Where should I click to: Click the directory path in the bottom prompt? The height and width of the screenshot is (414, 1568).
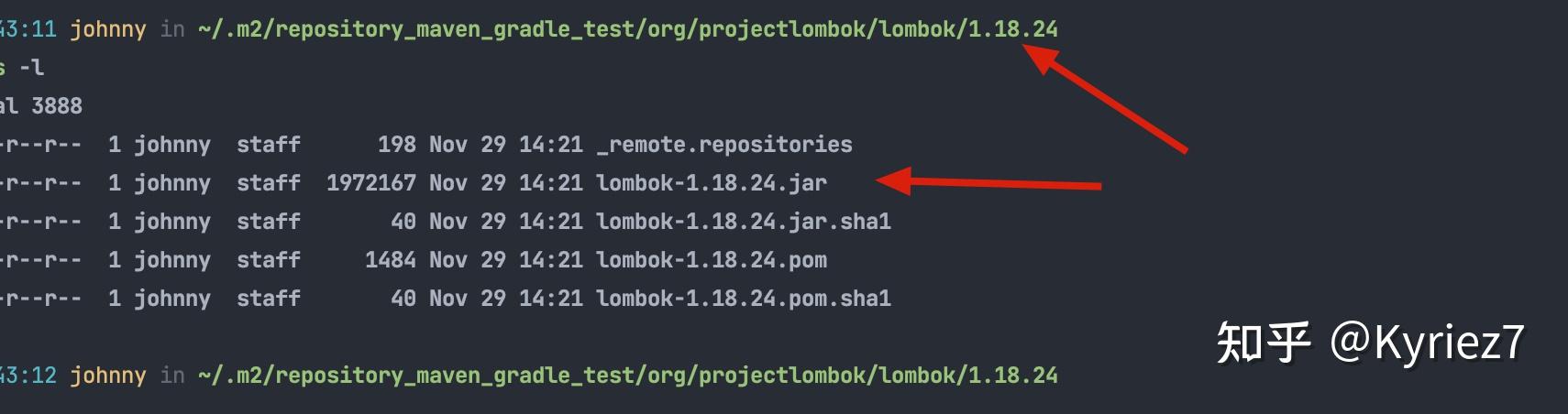[627, 376]
